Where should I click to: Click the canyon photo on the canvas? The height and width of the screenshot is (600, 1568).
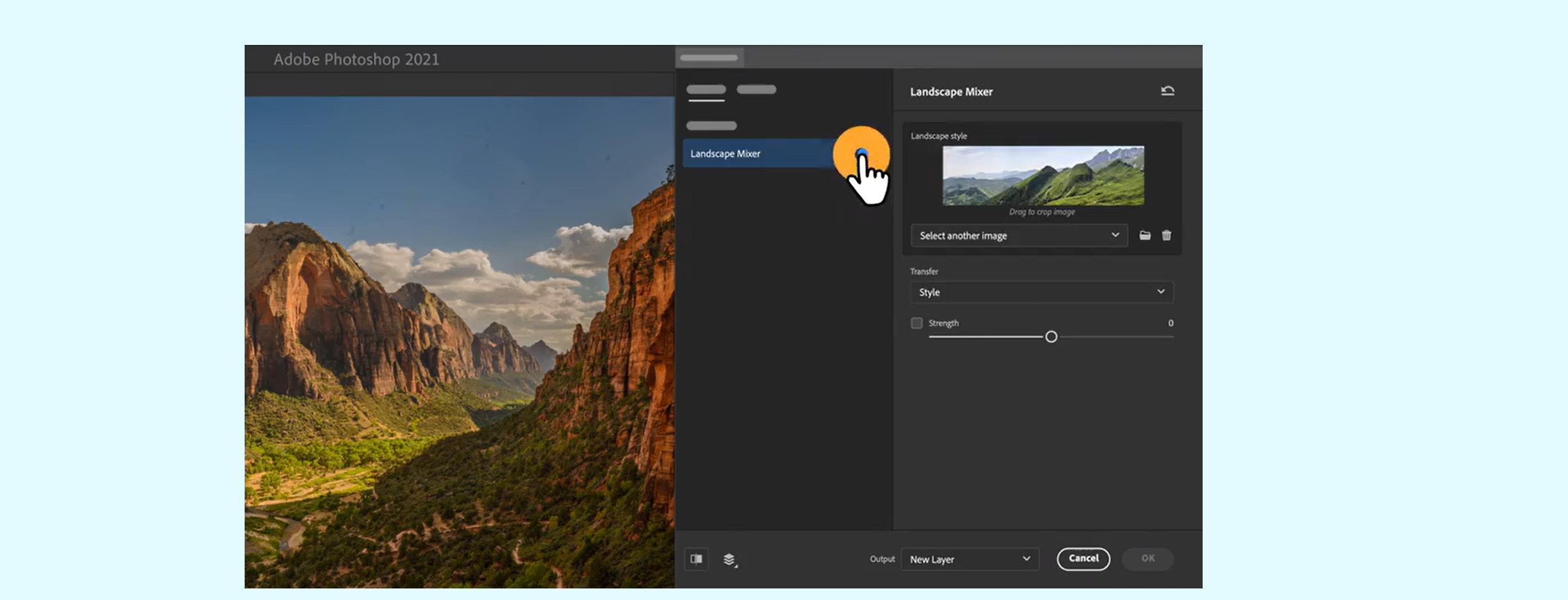click(x=459, y=340)
